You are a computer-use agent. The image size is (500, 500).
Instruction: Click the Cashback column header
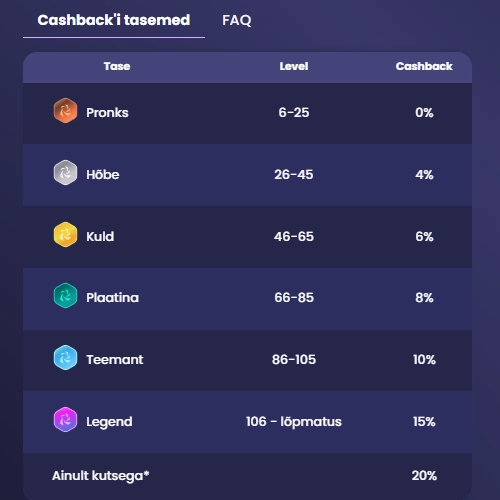pos(424,66)
